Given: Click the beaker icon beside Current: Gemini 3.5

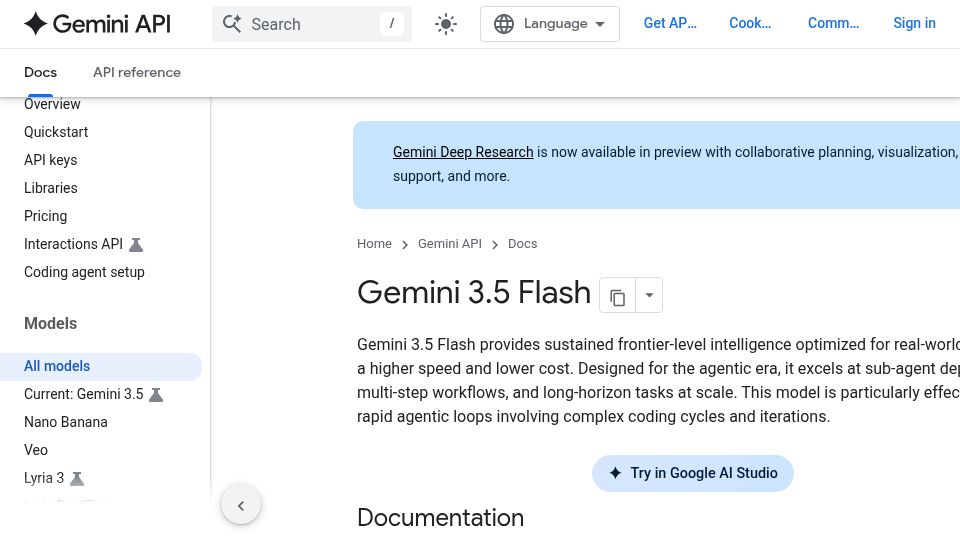Looking at the screenshot, I should tap(156, 395).
